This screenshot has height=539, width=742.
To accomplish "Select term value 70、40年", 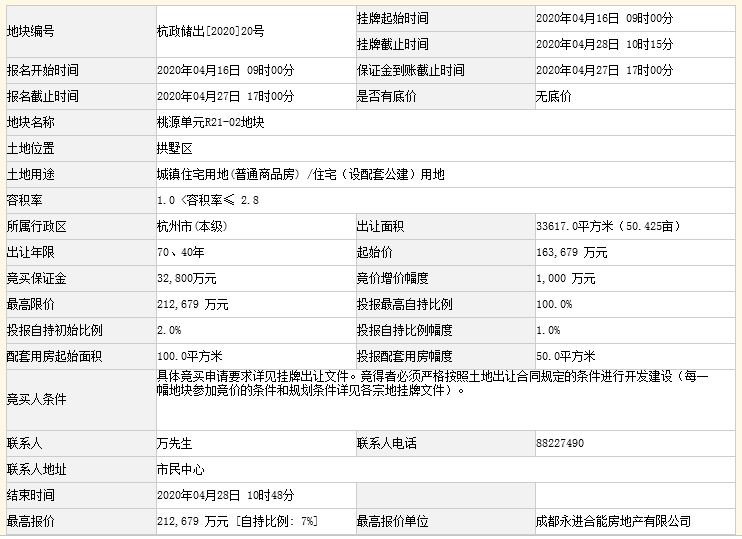I will 181,252.
